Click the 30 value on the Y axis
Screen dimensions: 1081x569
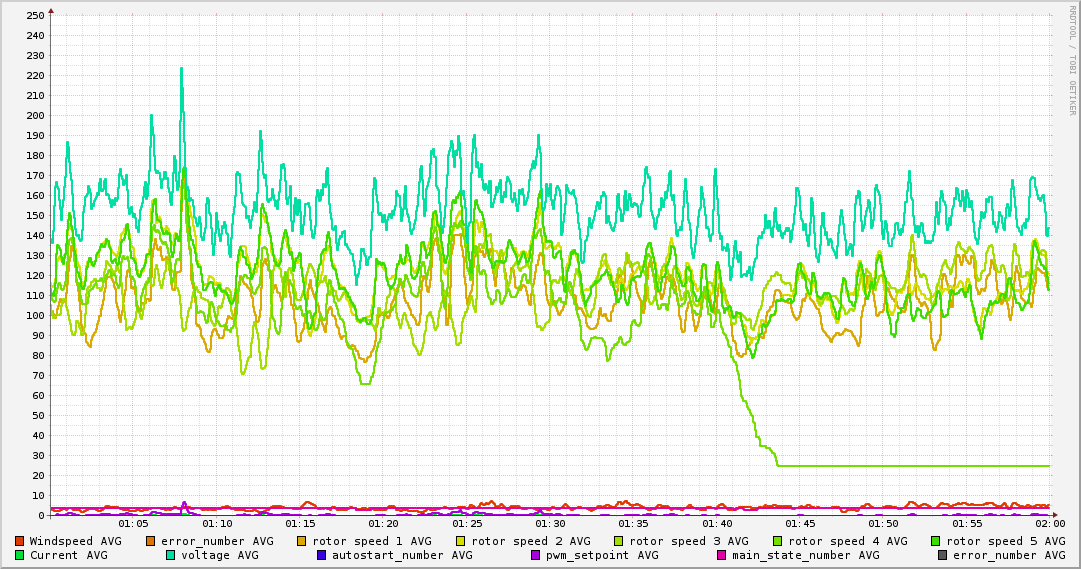(38, 456)
